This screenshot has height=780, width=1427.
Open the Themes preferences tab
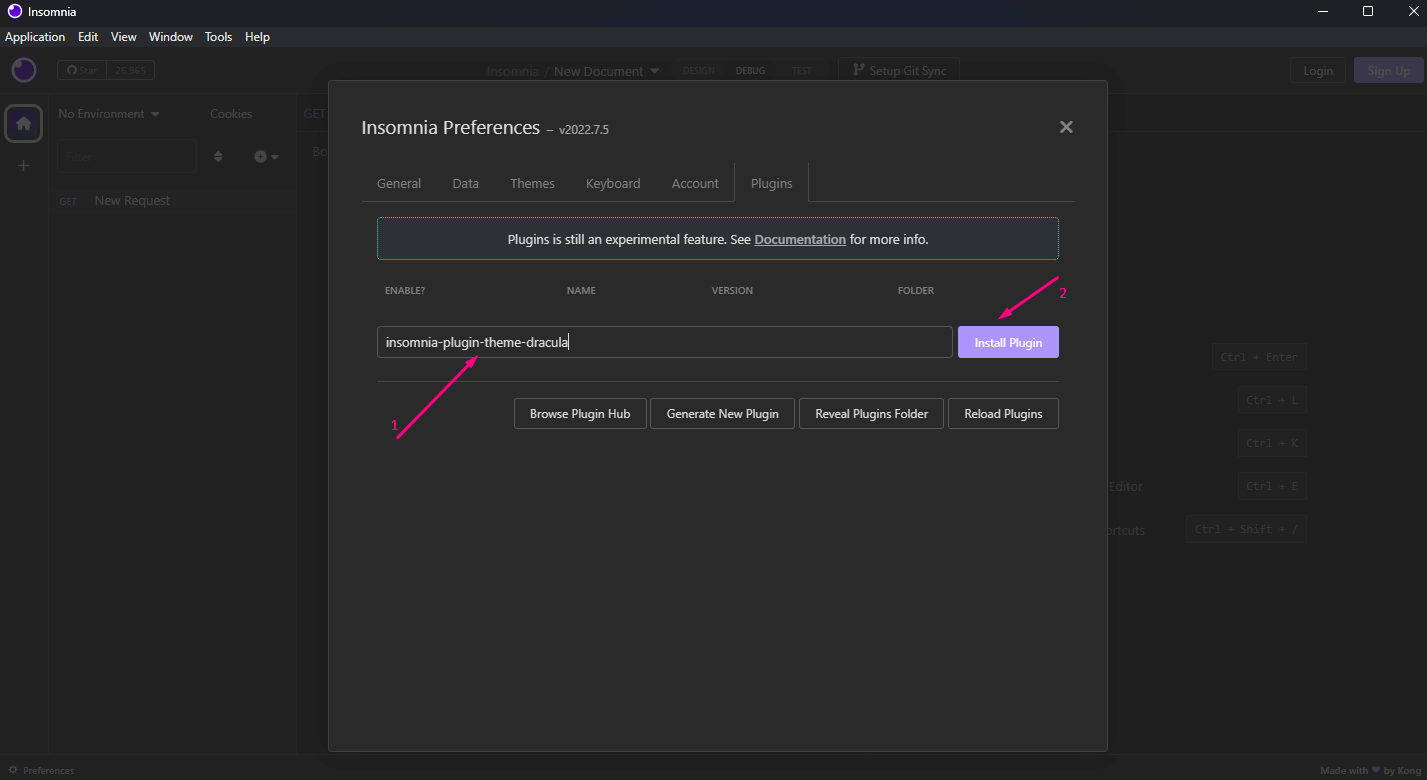click(x=532, y=183)
